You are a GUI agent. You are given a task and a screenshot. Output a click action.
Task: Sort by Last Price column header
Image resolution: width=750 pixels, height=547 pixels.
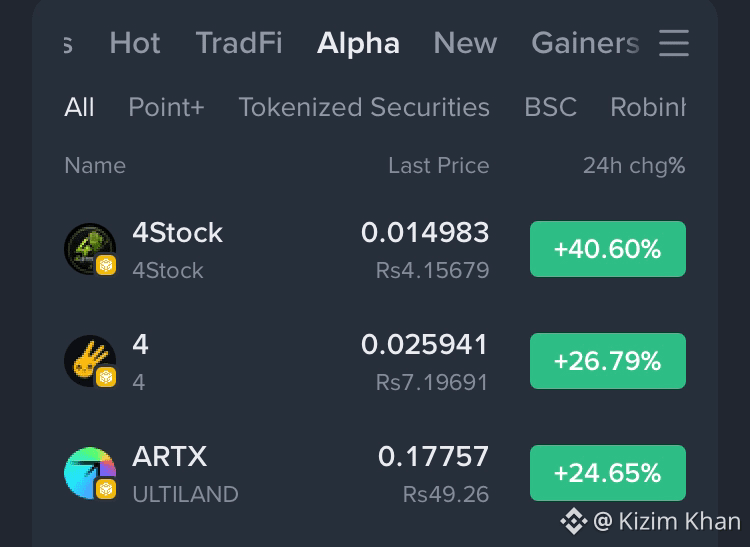pyautogui.click(x=439, y=166)
